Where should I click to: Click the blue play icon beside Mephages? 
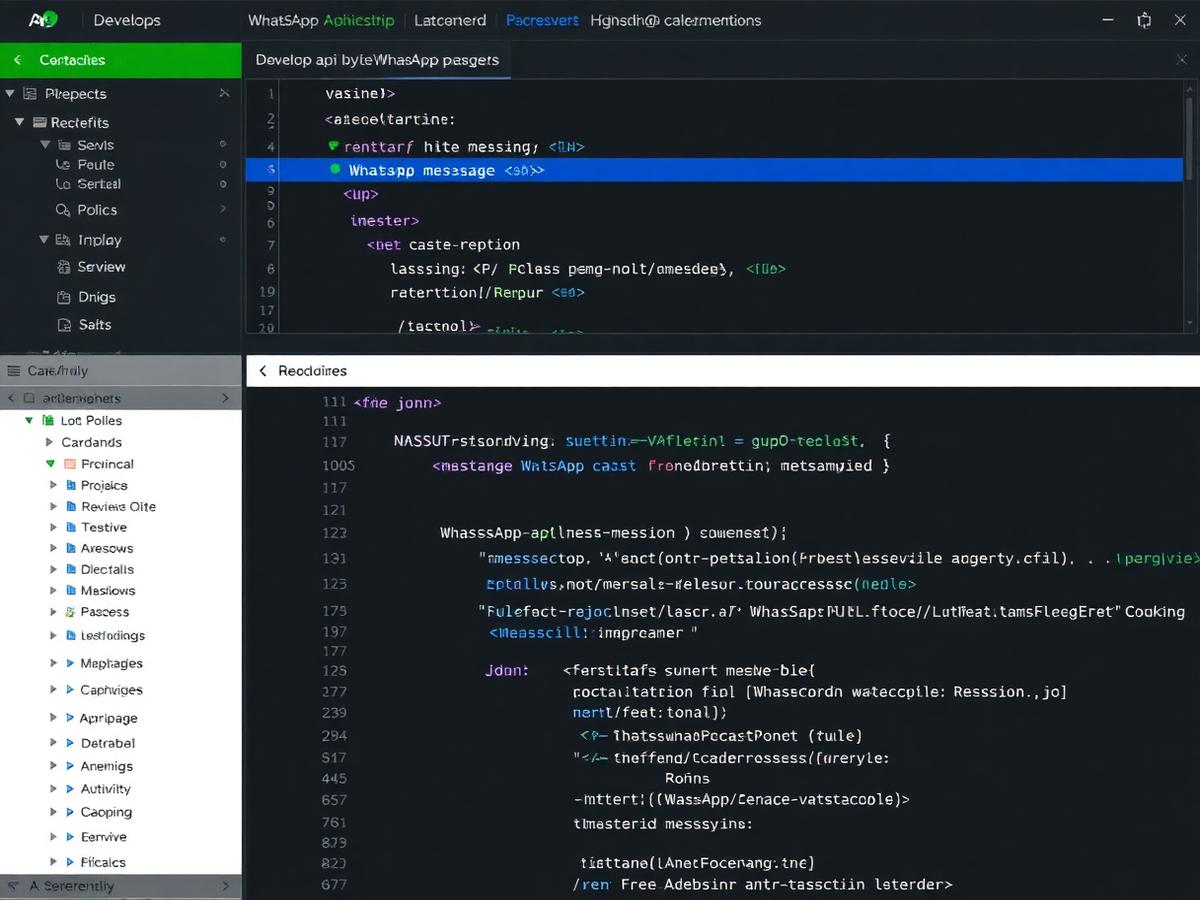pyautogui.click(x=70, y=663)
